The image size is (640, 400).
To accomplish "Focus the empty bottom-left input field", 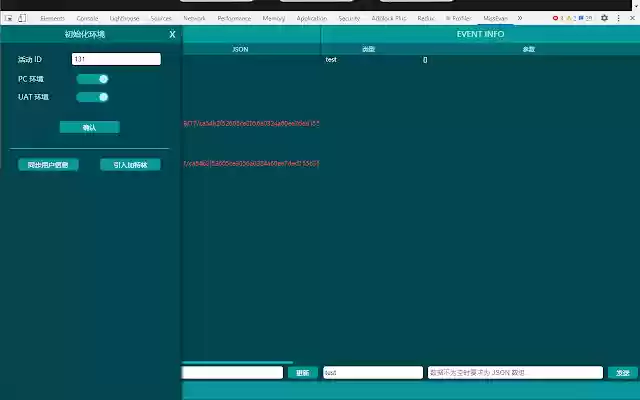I will (x=232, y=373).
